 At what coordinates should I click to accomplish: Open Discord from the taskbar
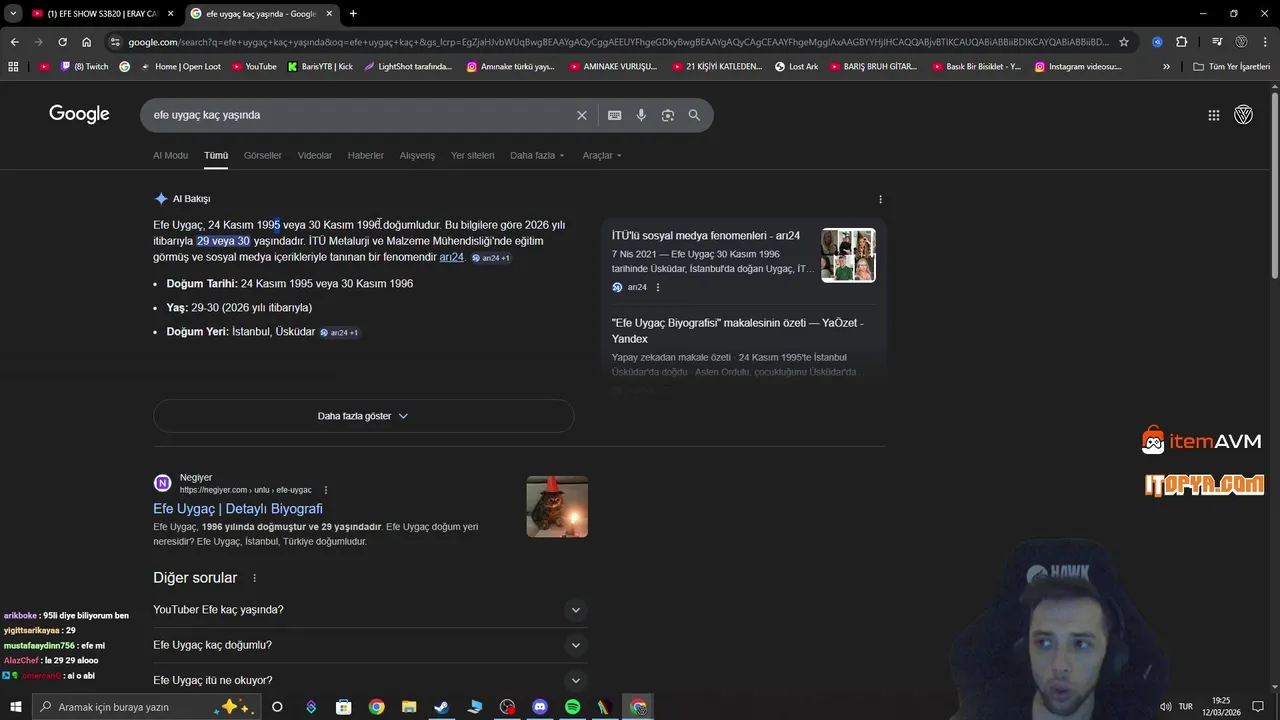click(x=540, y=707)
